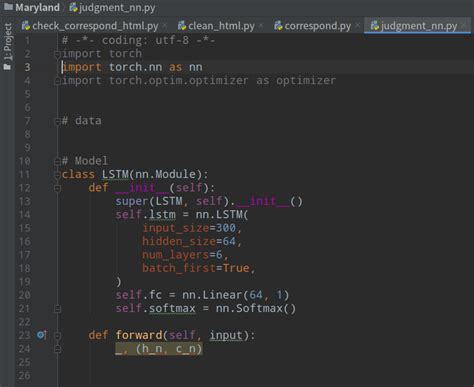Click Python file icon in breadcrumb bar
This screenshot has height=387, width=474.
click(x=73, y=7)
